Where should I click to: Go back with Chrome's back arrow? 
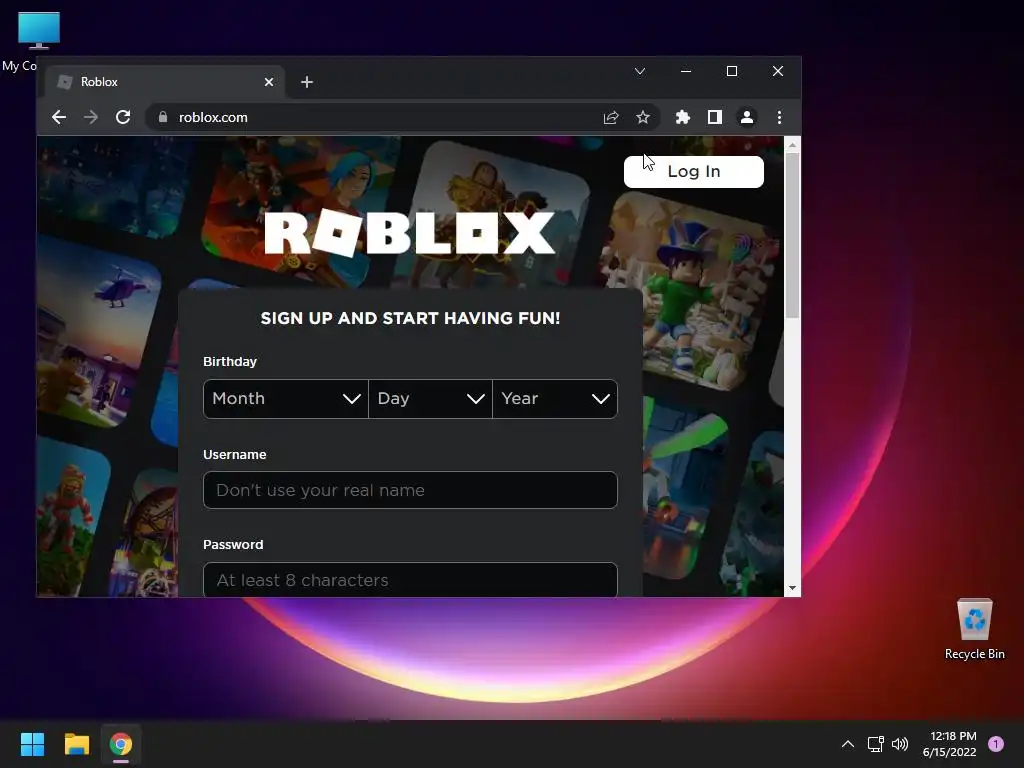[59, 118]
